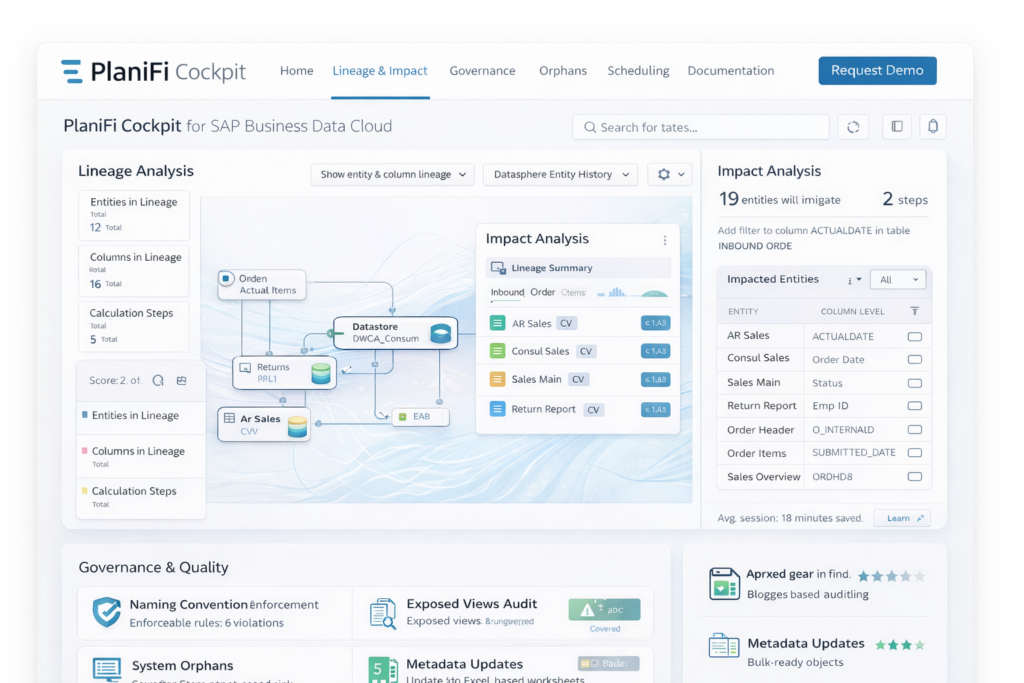The width and height of the screenshot is (1024, 683).
Task: Click the Request Demo button
Action: (877, 70)
